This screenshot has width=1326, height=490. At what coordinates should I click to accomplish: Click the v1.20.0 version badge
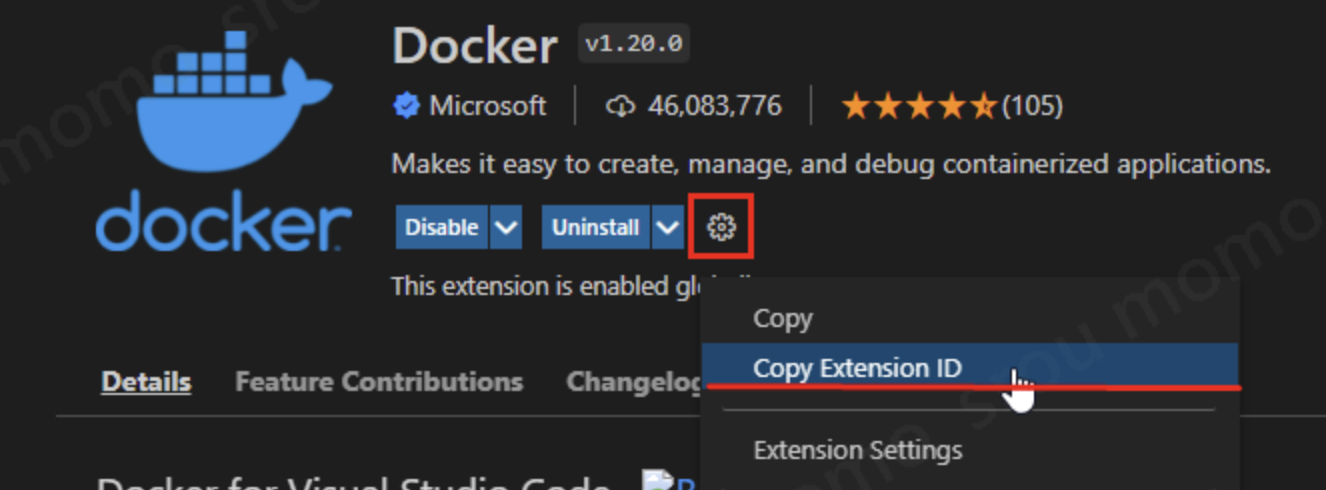pyautogui.click(x=634, y=44)
